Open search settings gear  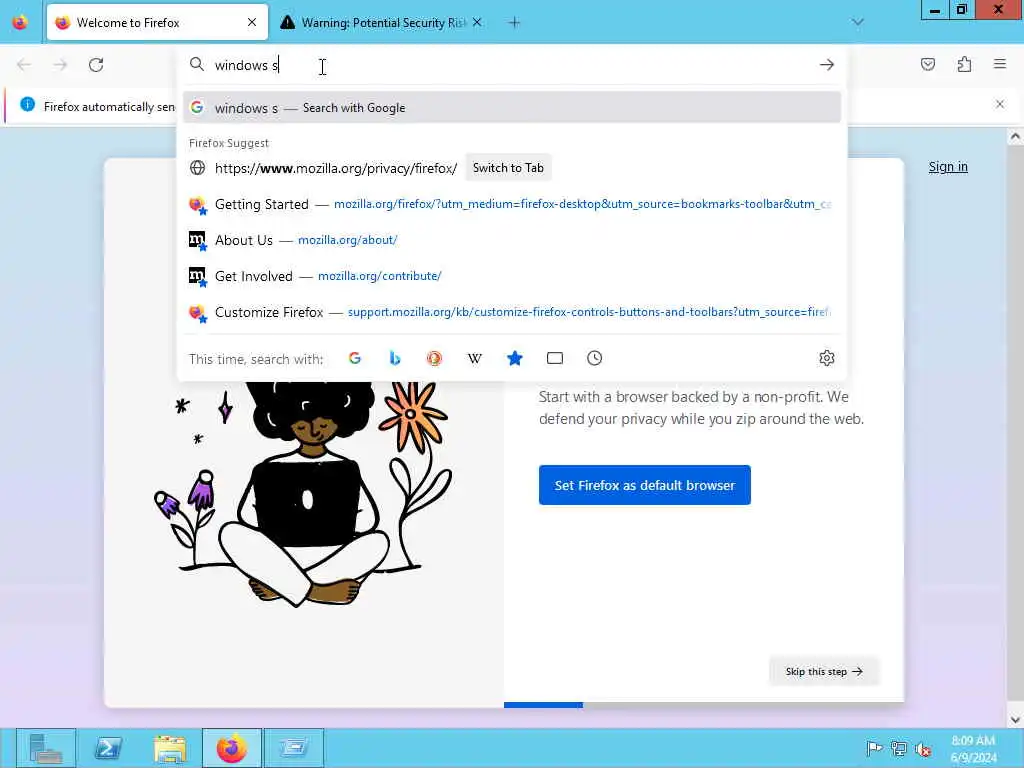pyautogui.click(x=827, y=358)
